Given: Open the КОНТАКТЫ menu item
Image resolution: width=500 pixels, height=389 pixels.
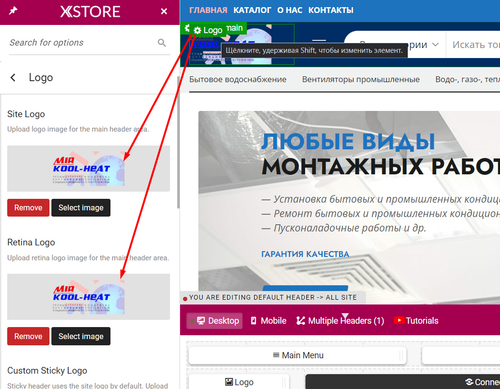Looking at the screenshot, I should pos(331,10).
